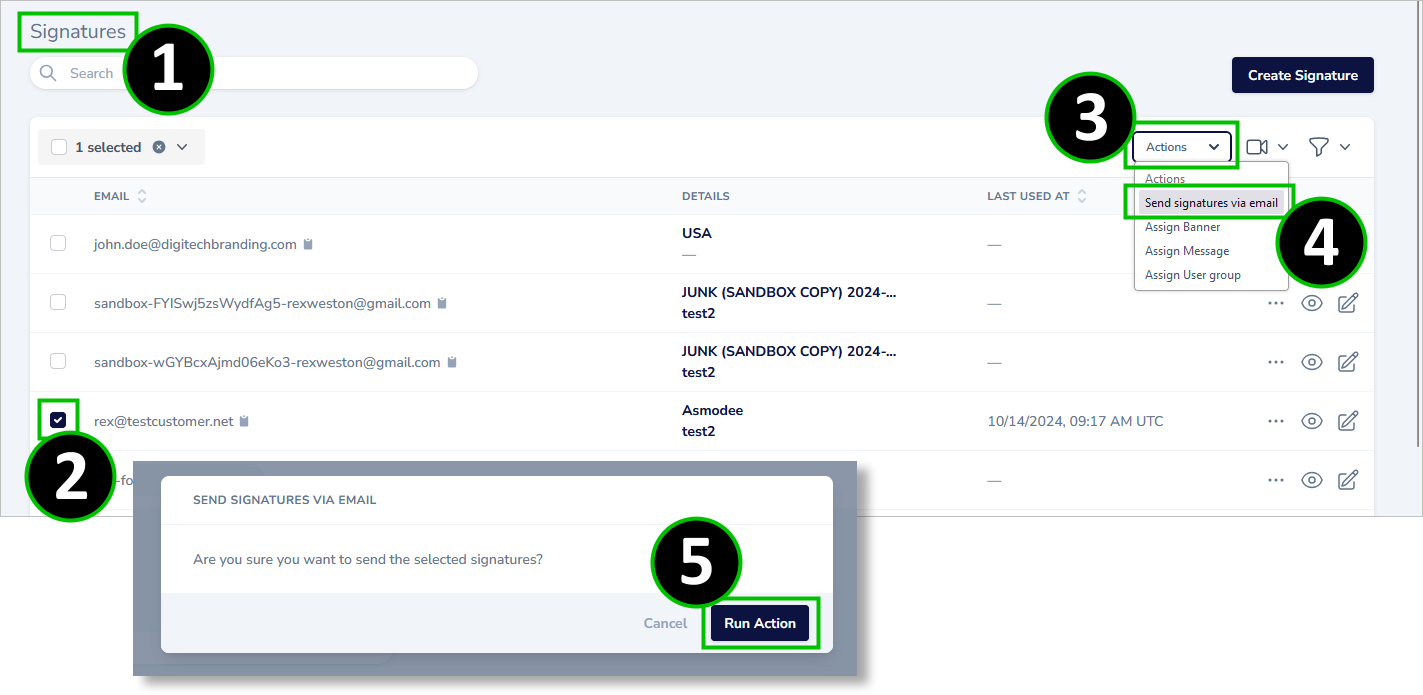This screenshot has height=695, width=1423.
Task: Copy john.doe@digitechbranding.com with clipboard icon
Action: [307, 243]
